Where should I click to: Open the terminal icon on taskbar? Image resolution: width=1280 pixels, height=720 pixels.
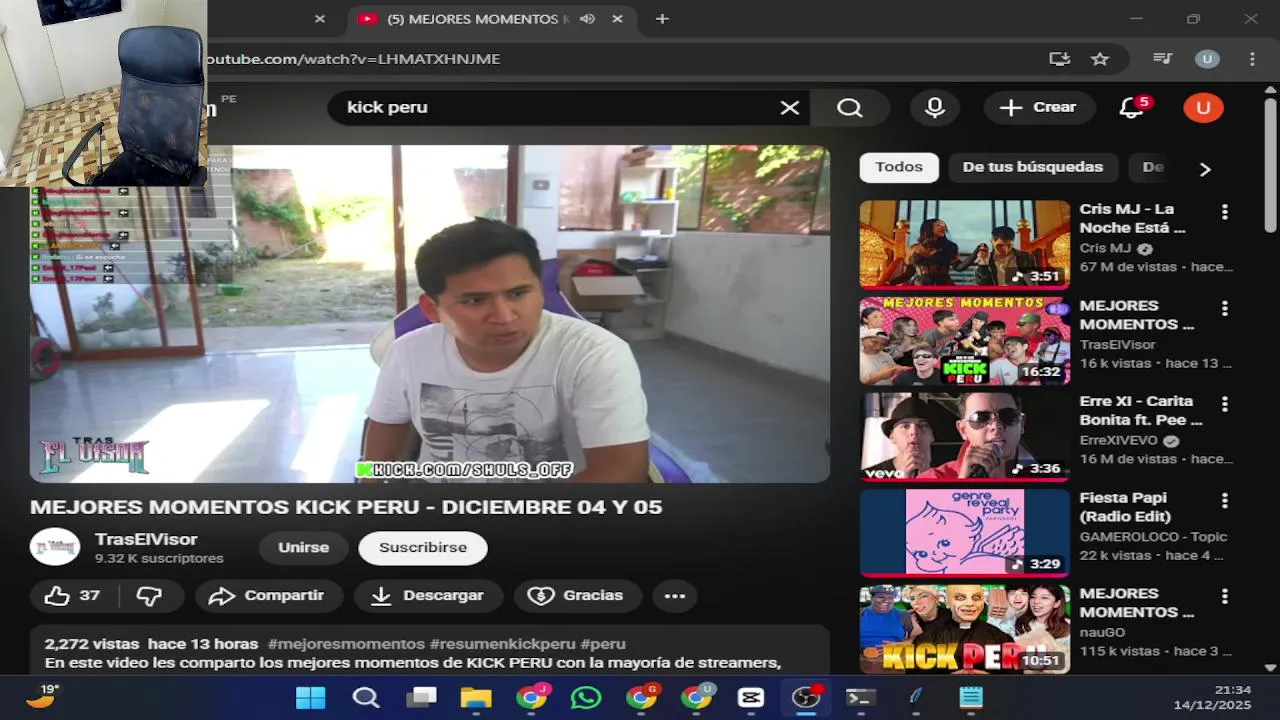pyautogui.click(x=861, y=697)
